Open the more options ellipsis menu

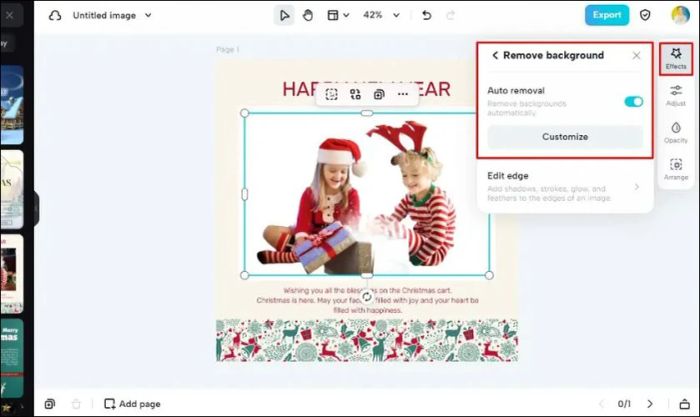click(x=403, y=94)
